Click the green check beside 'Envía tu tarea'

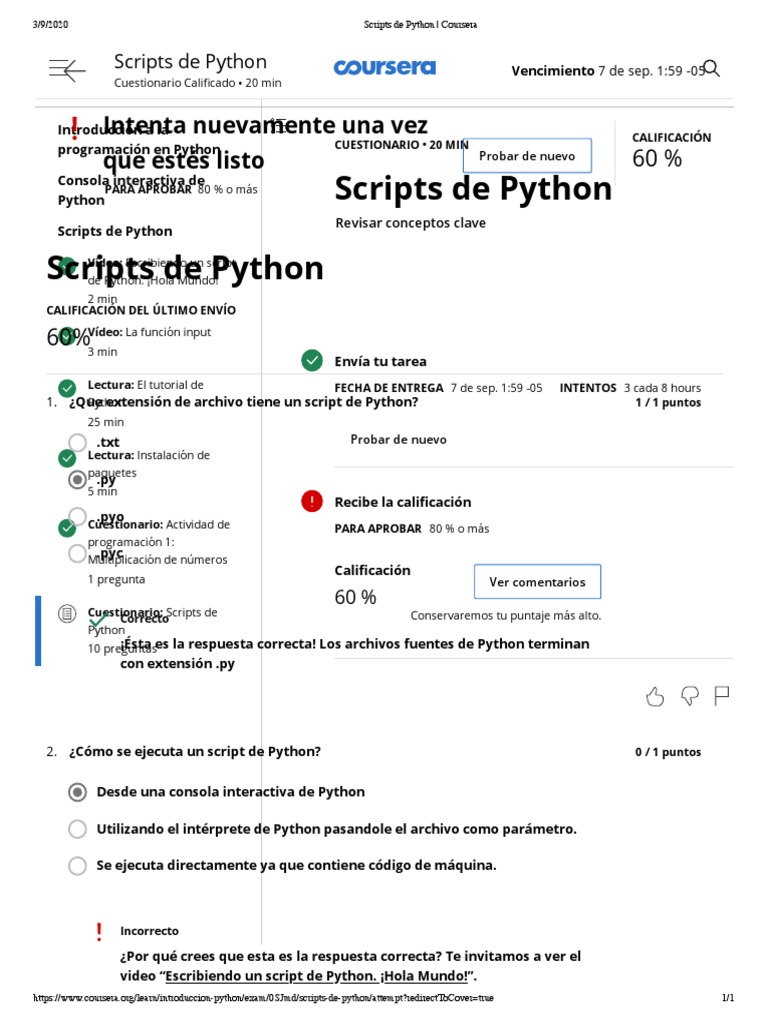coord(312,361)
